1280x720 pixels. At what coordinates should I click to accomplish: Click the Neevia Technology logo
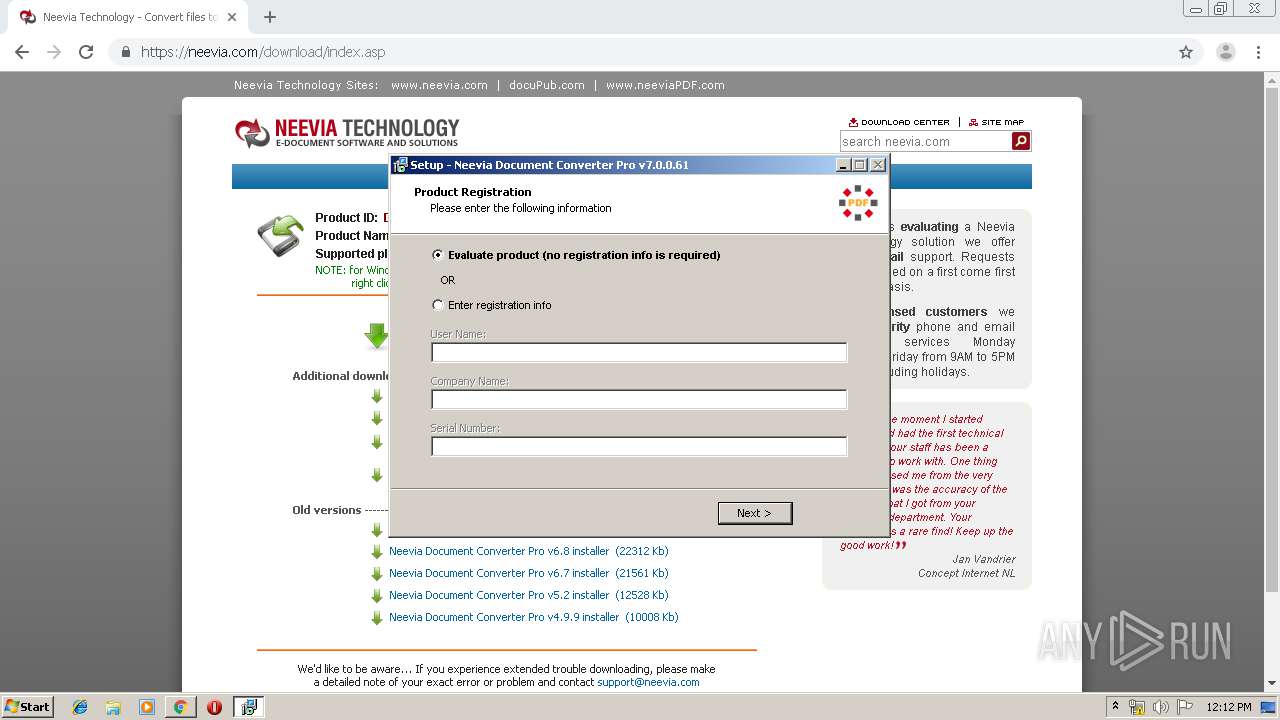346,132
